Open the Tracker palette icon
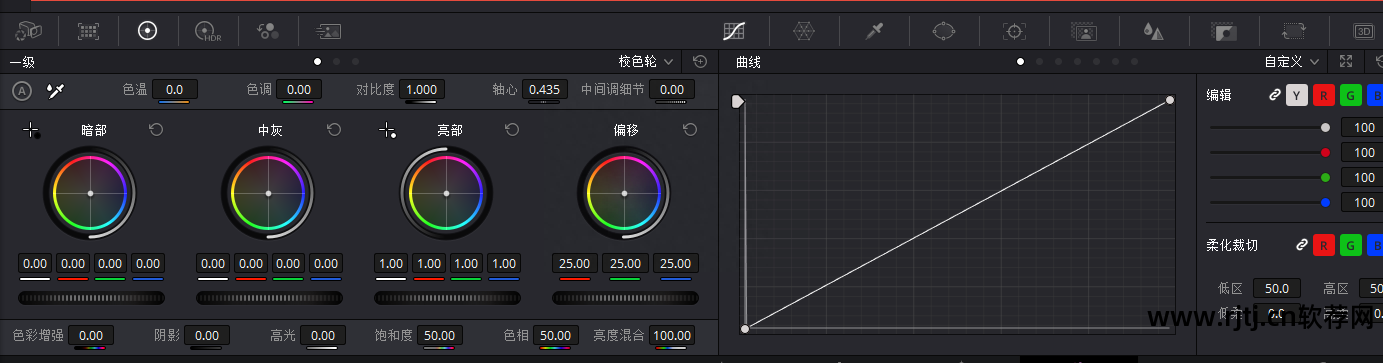The width and height of the screenshot is (1383, 363). [1014, 31]
